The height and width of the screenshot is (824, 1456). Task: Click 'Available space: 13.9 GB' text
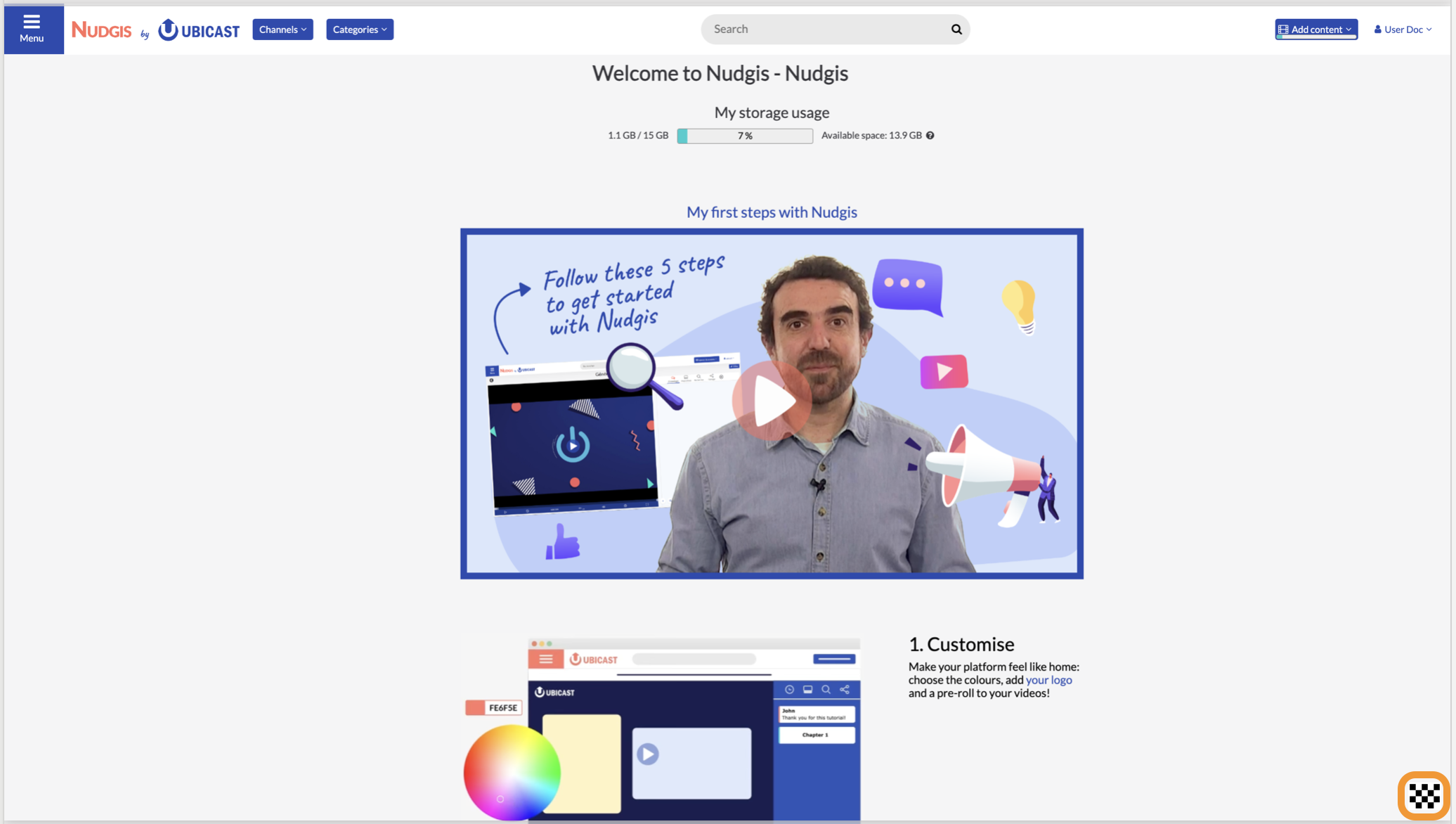tap(871, 136)
